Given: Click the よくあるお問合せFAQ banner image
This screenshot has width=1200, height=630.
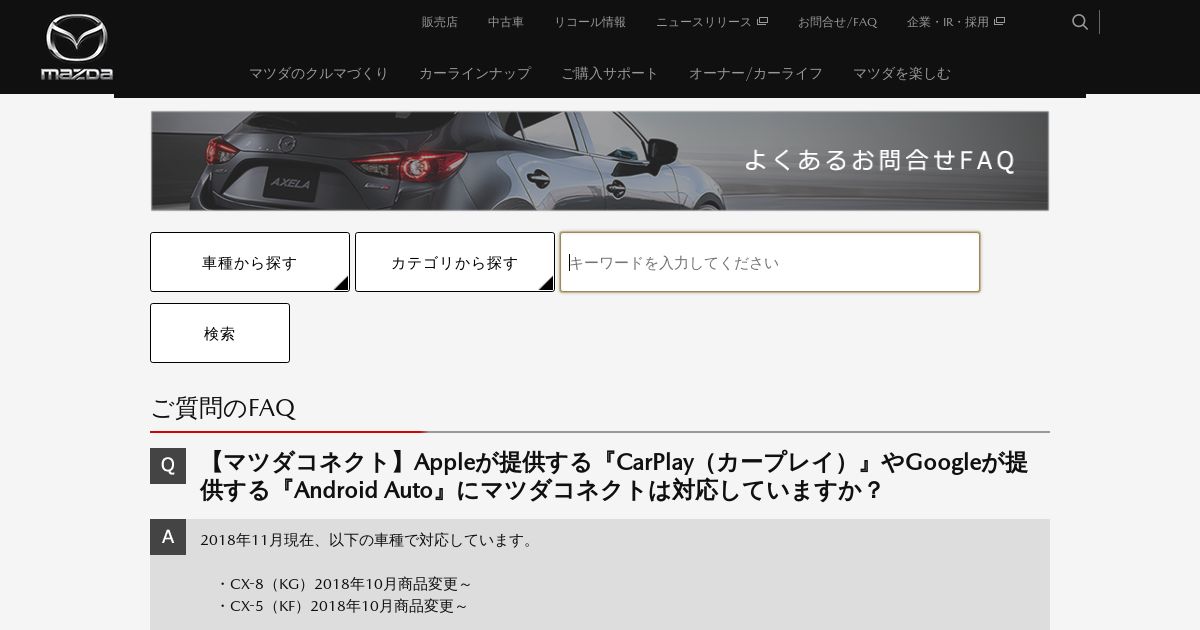Looking at the screenshot, I should (x=600, y=161).
